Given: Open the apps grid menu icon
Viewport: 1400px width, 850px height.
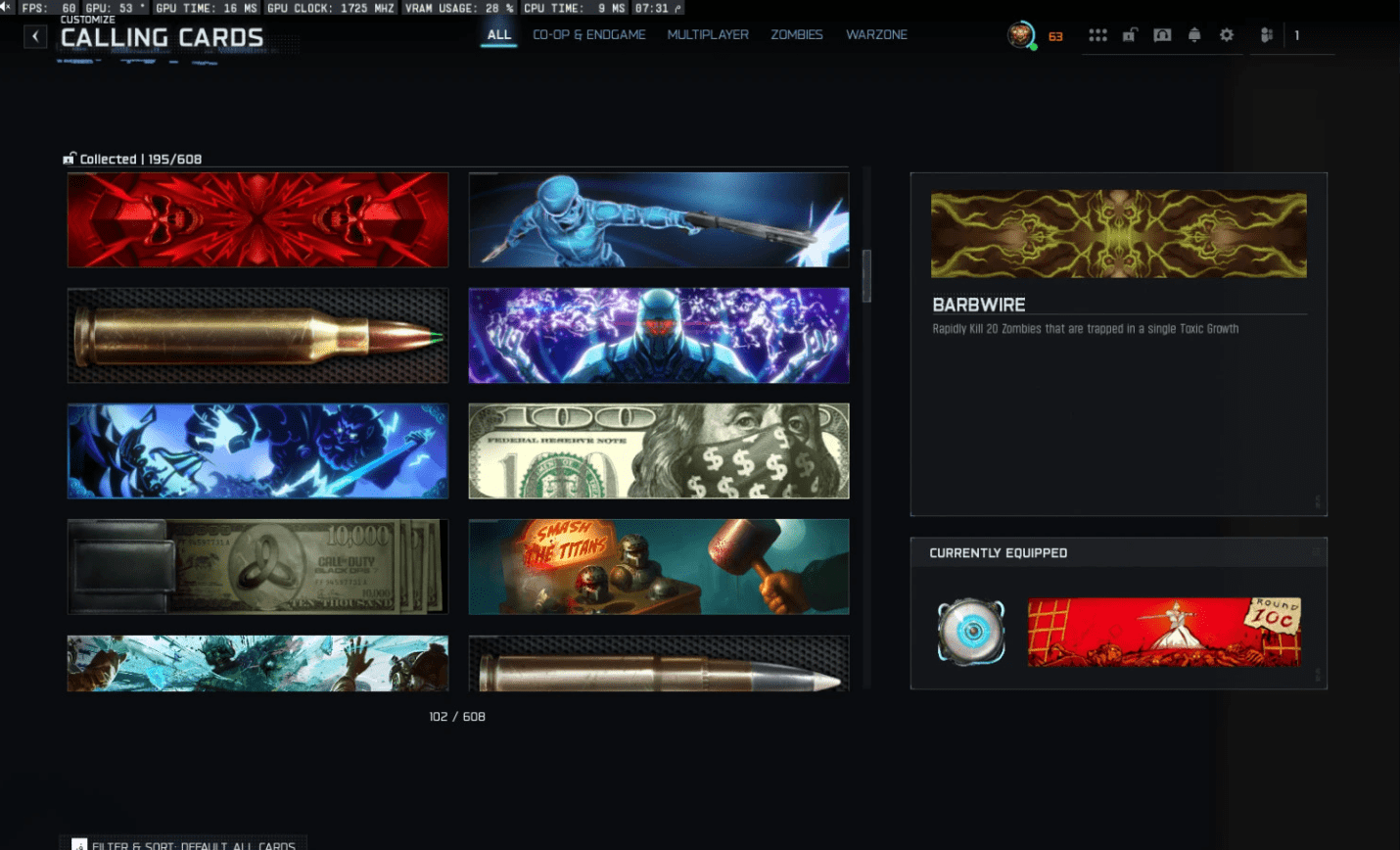Looking at the screenshot, I should coord(1097,34).
